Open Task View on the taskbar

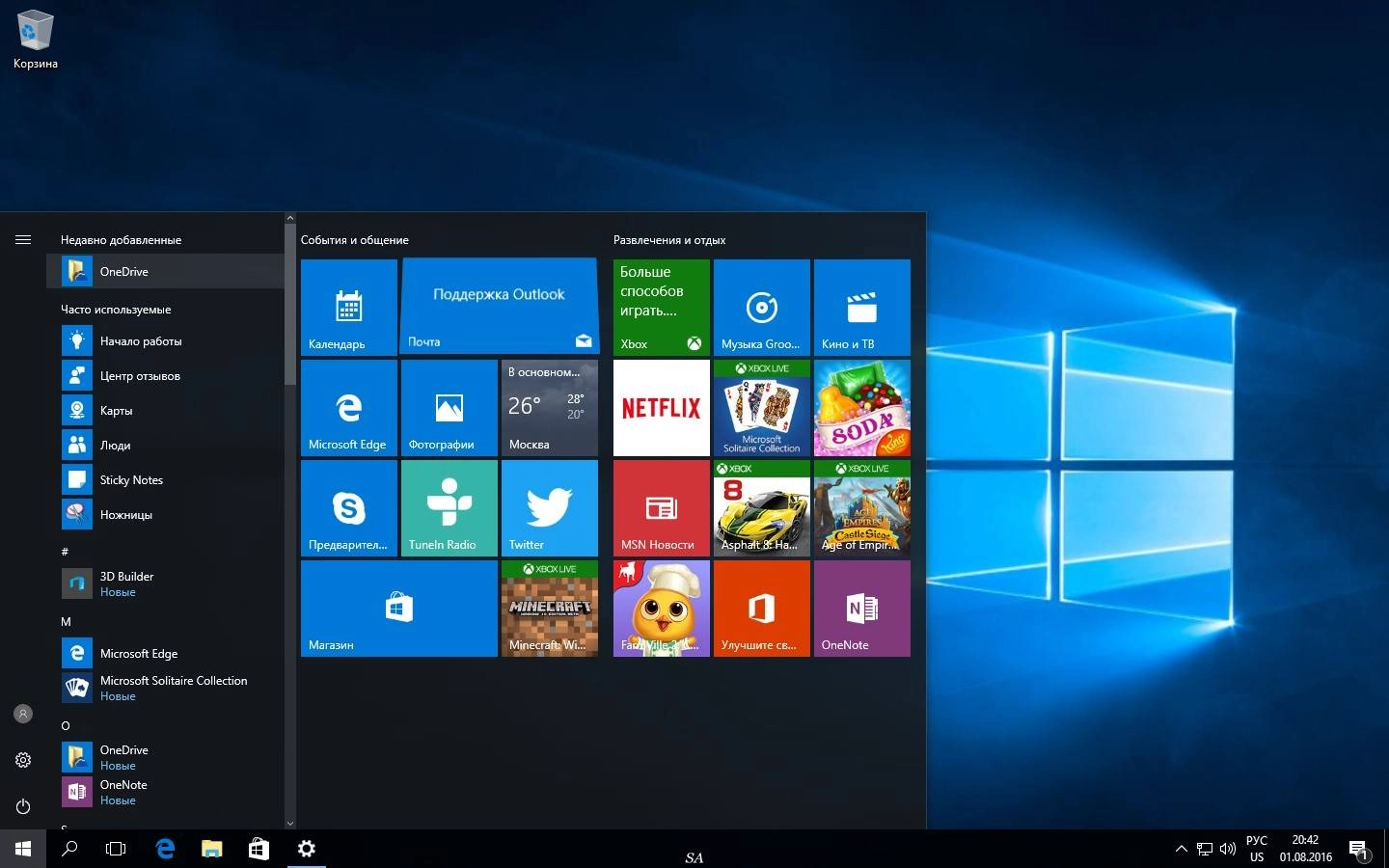[x=116, y=849]
